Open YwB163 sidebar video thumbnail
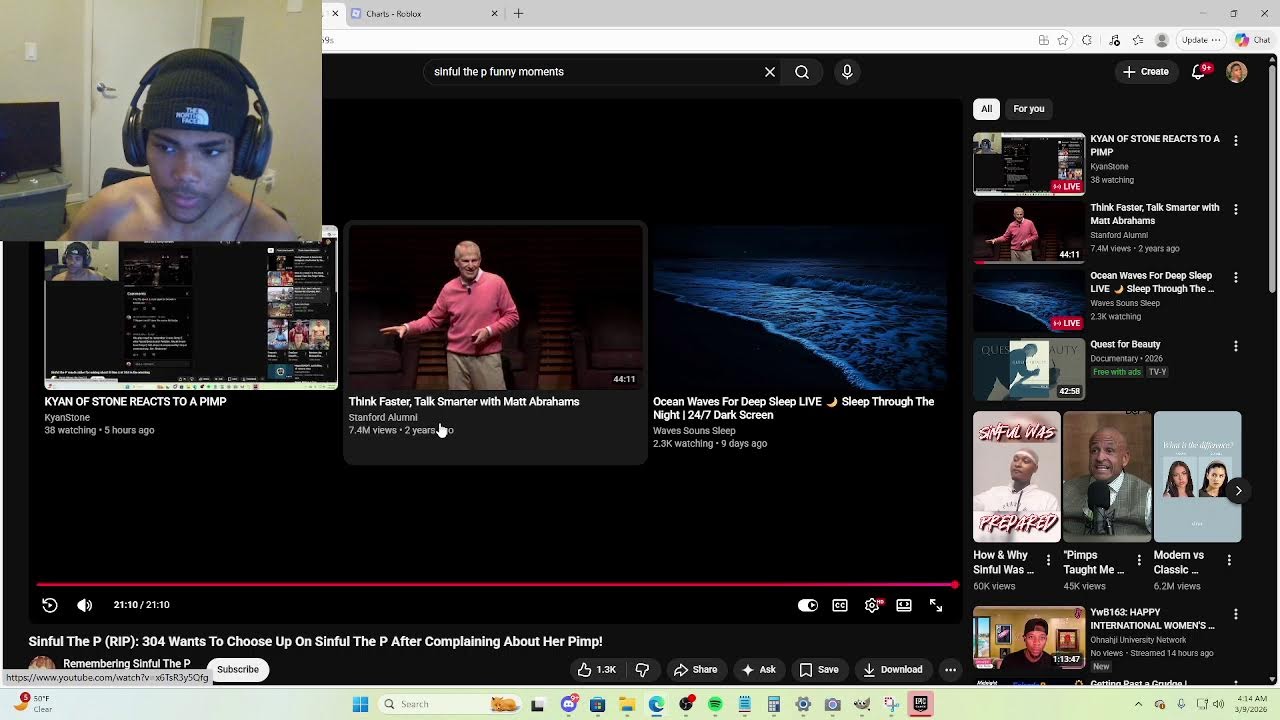The height and width of the screenshot is (720, 1280). pos(1029,637)
